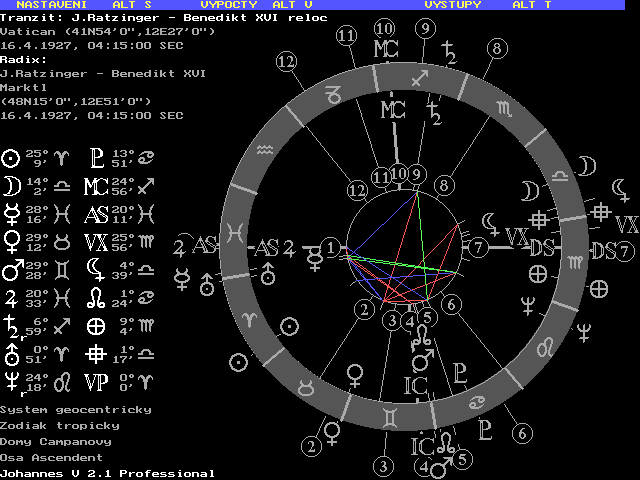
Task: Select the VP vernal point entry in table
Action: pos(96,382)
